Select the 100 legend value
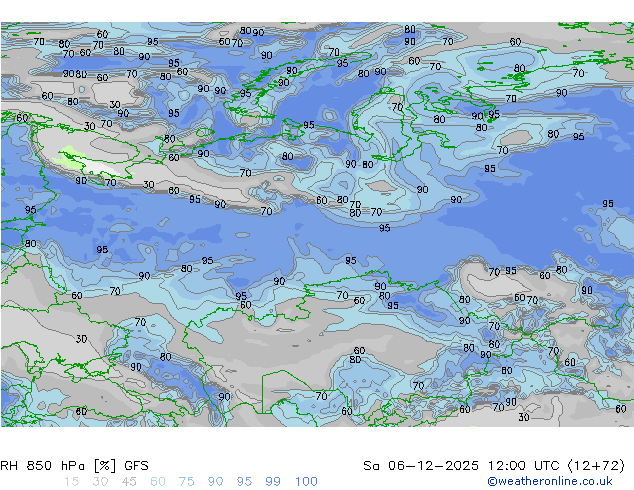 (x=306, y=482)
